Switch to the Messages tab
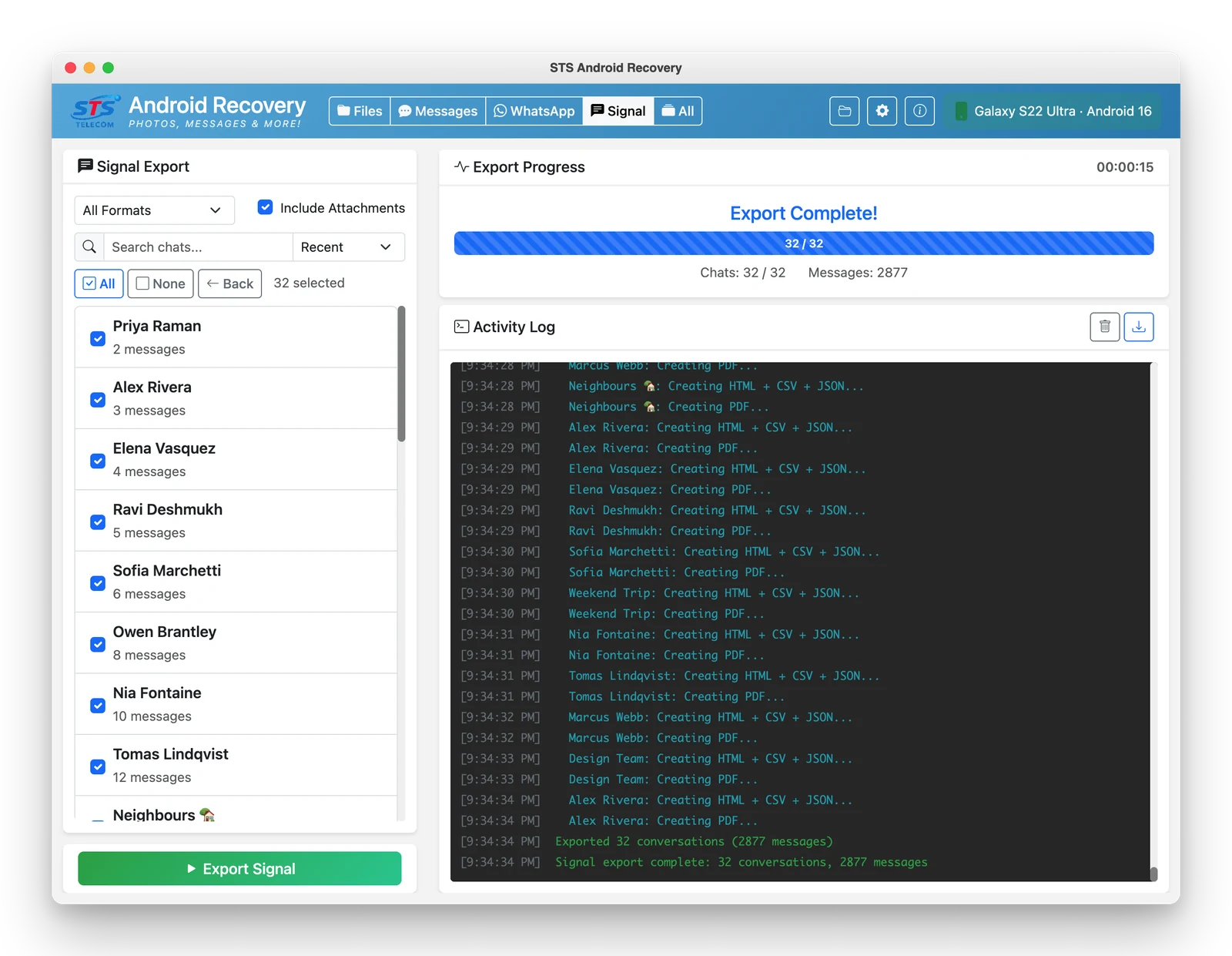Screen dimensions: 1232x956 point(438,111)
